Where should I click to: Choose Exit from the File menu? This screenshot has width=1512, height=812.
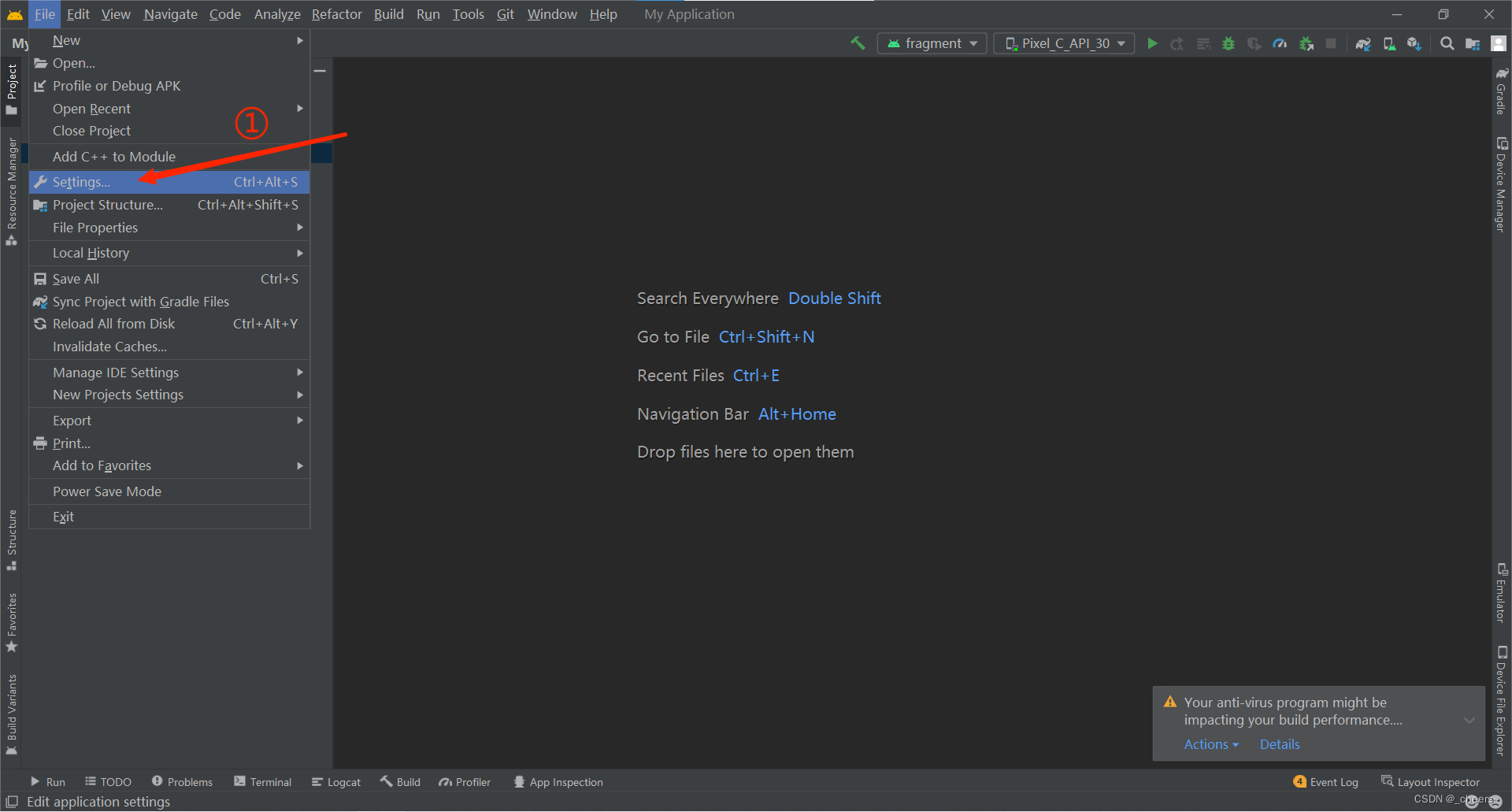coord(169,517)
